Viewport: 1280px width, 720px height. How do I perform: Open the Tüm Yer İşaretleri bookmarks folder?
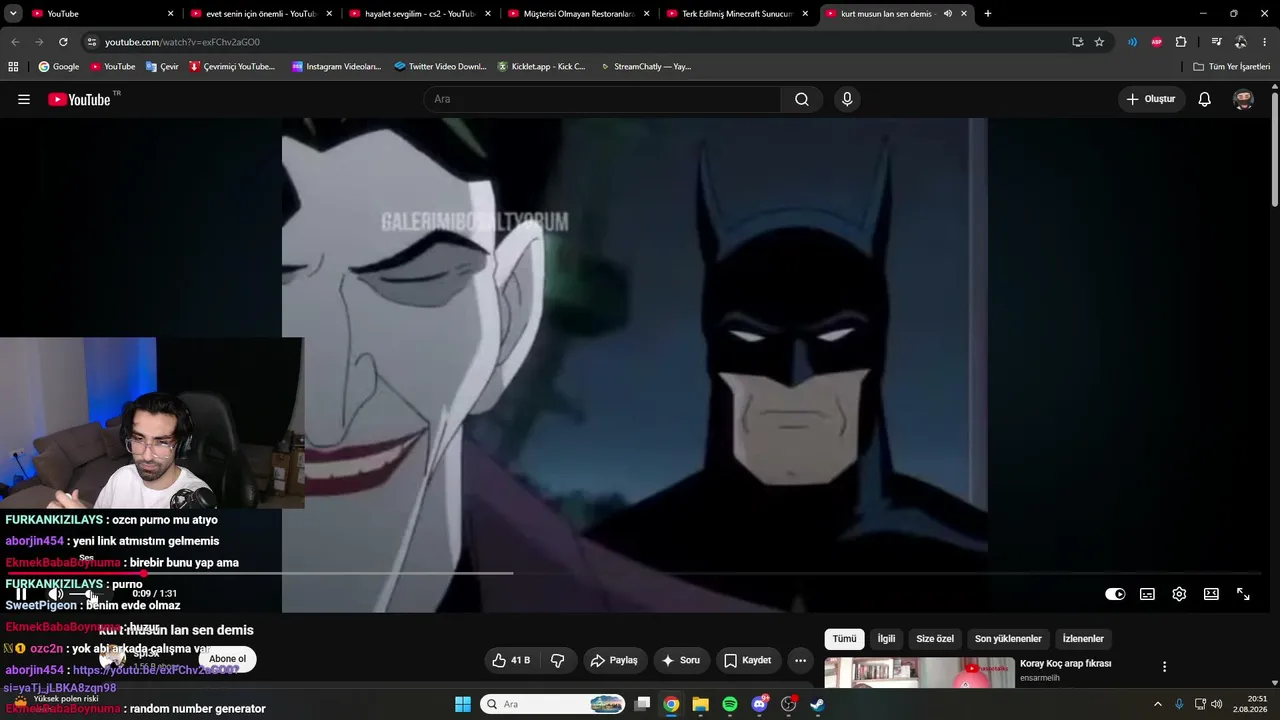tap(1232, 67)
